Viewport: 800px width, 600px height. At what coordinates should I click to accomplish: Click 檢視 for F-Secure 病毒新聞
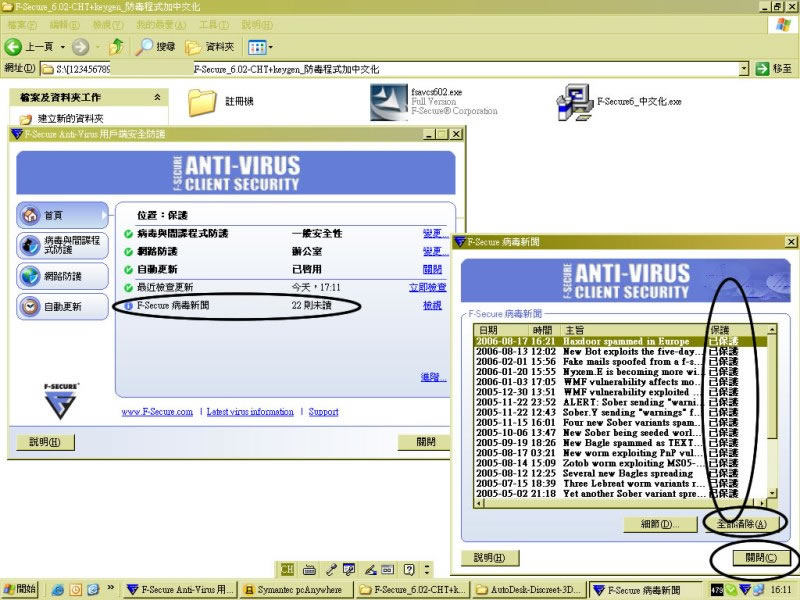click(432, 305)
